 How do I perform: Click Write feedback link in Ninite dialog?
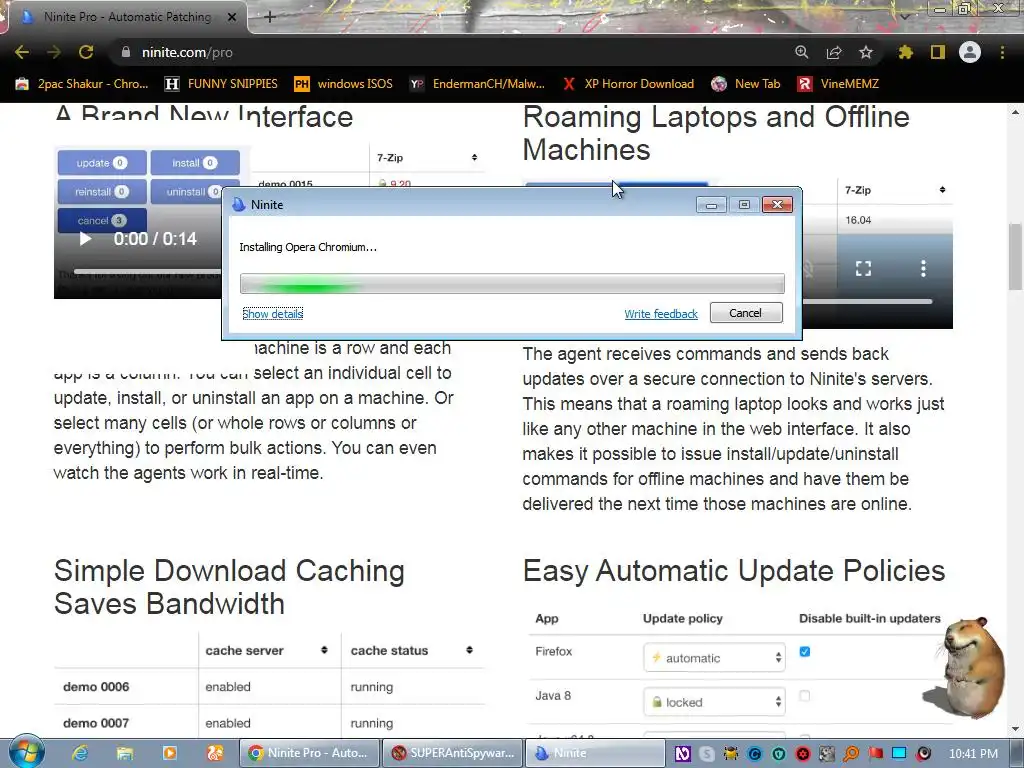click(x=661, y=314)
